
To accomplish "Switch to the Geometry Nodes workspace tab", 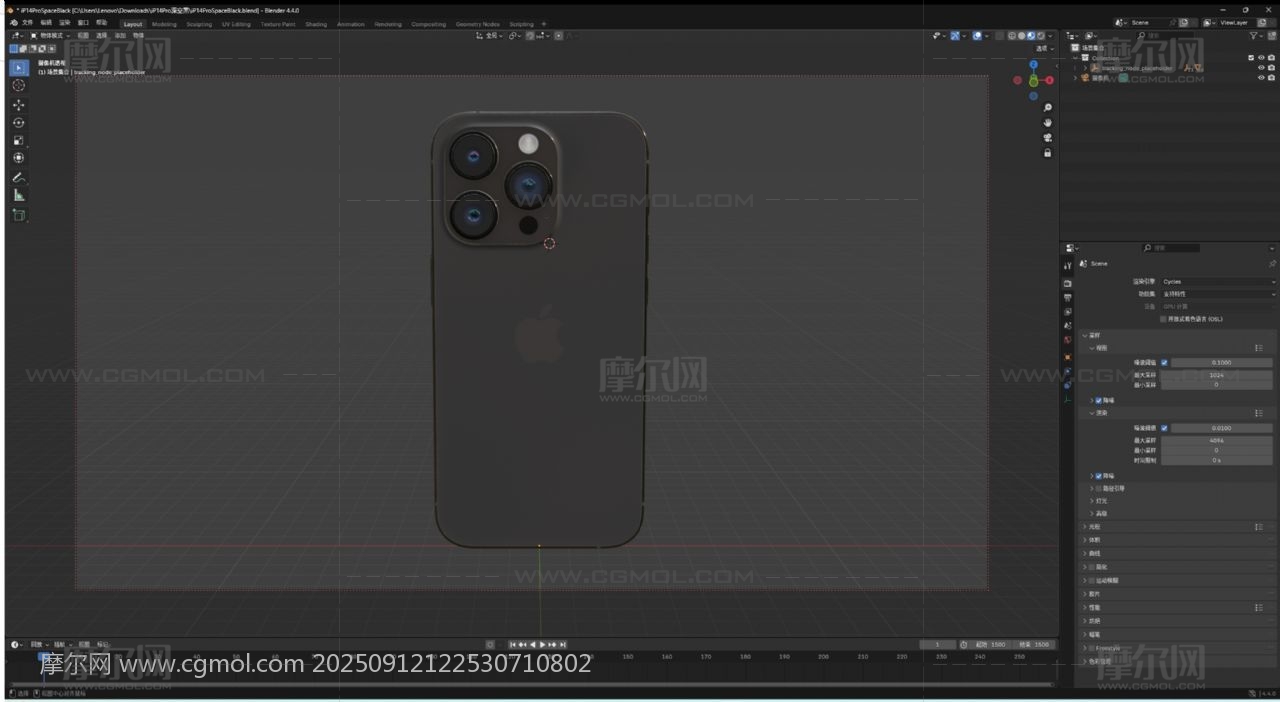I will click(477, 24).
